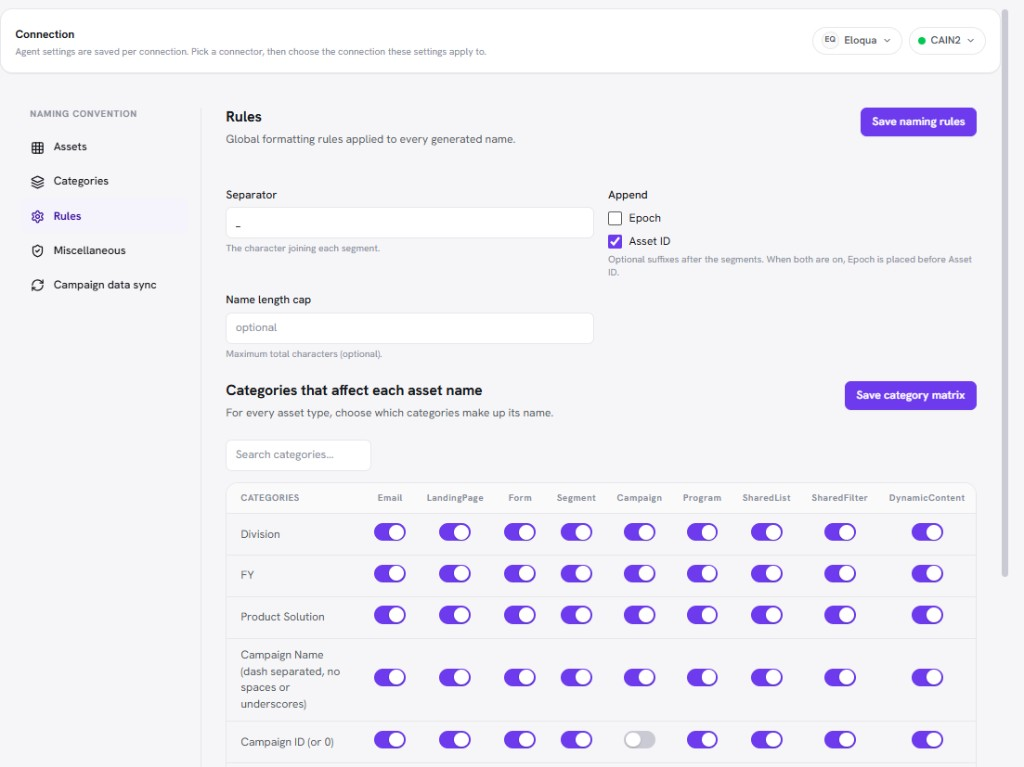Save the naming rules
Image resolution: width=1024 pixels, height=767 pixels.
[918, 122]
